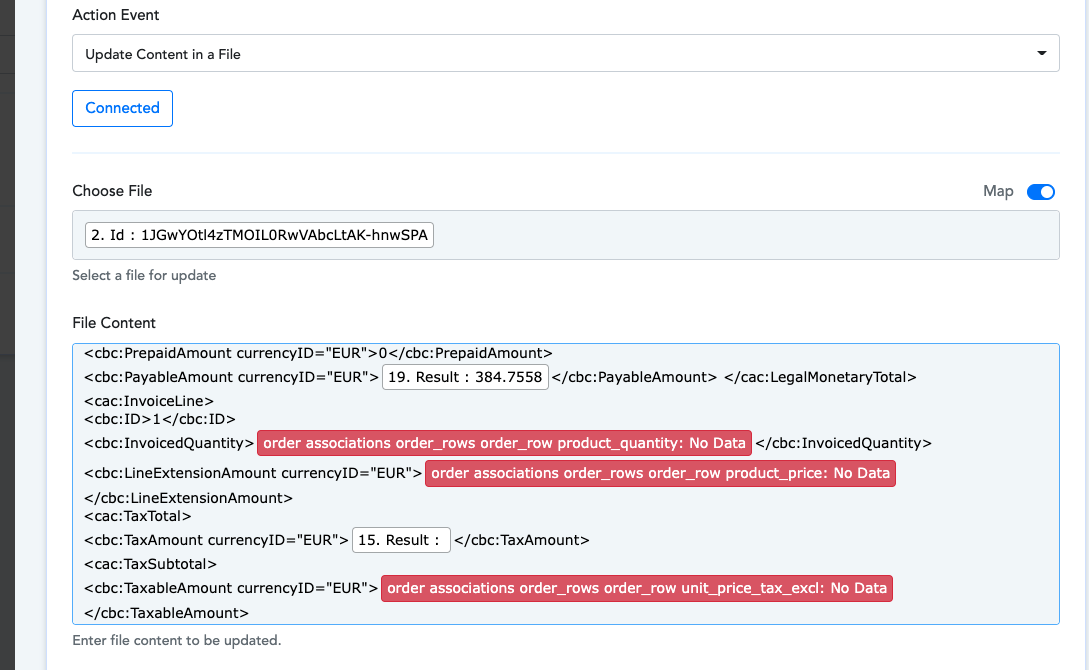The width and height of the screenshot is (1089, 670).
Task: Click the PrepaidAmount XML line
Action: tap(318, 353)
